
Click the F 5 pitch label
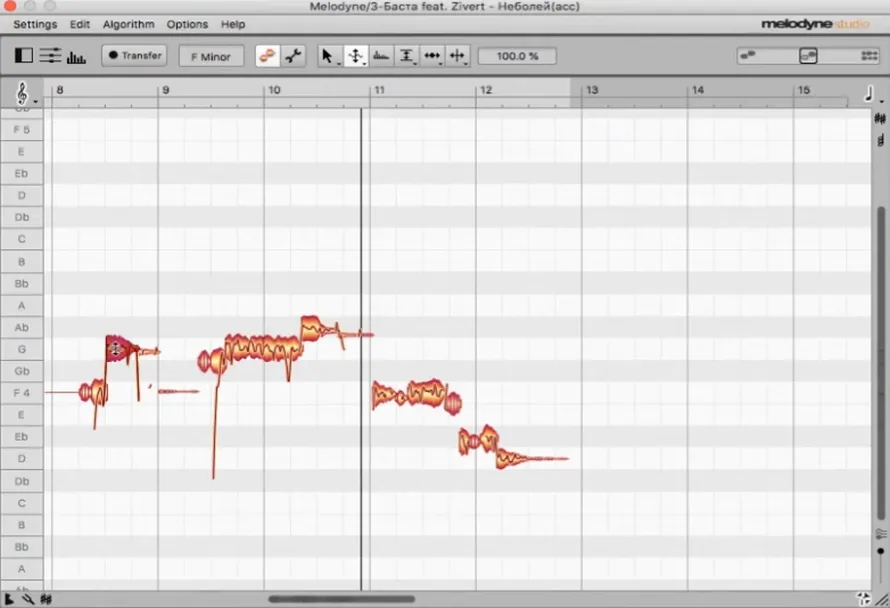(22, 130)
